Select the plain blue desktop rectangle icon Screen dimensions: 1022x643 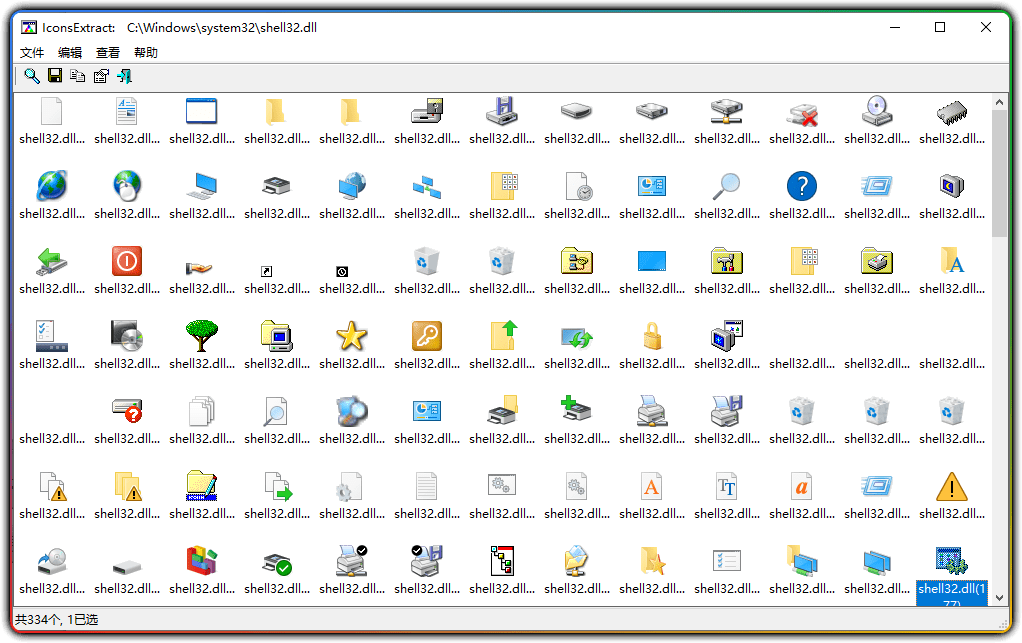[x=652, y=261]
